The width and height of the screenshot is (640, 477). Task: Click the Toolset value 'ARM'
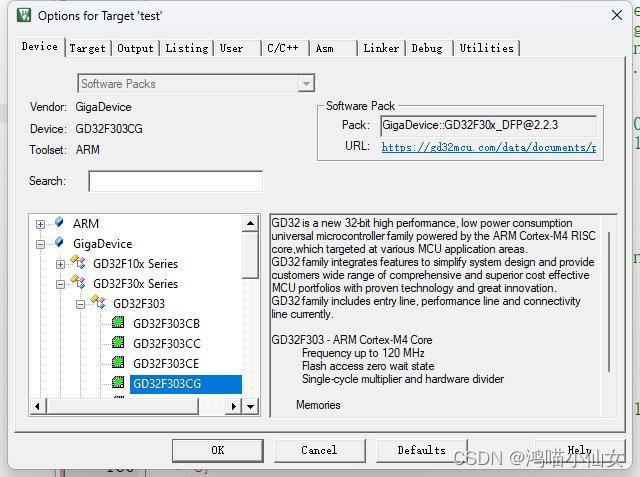[87, 150]
